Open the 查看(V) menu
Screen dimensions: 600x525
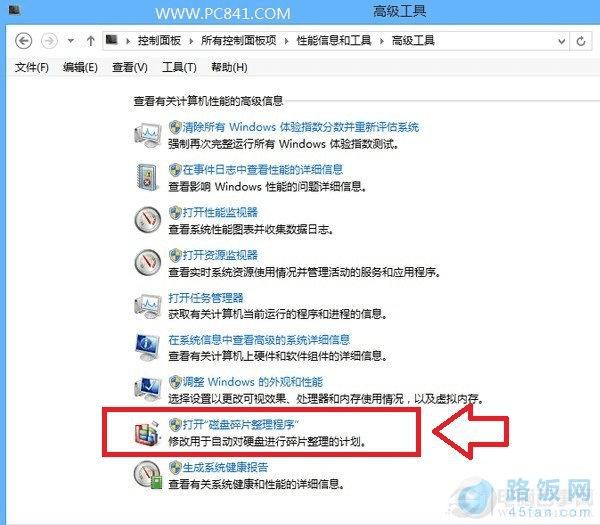tap(130, 67)
